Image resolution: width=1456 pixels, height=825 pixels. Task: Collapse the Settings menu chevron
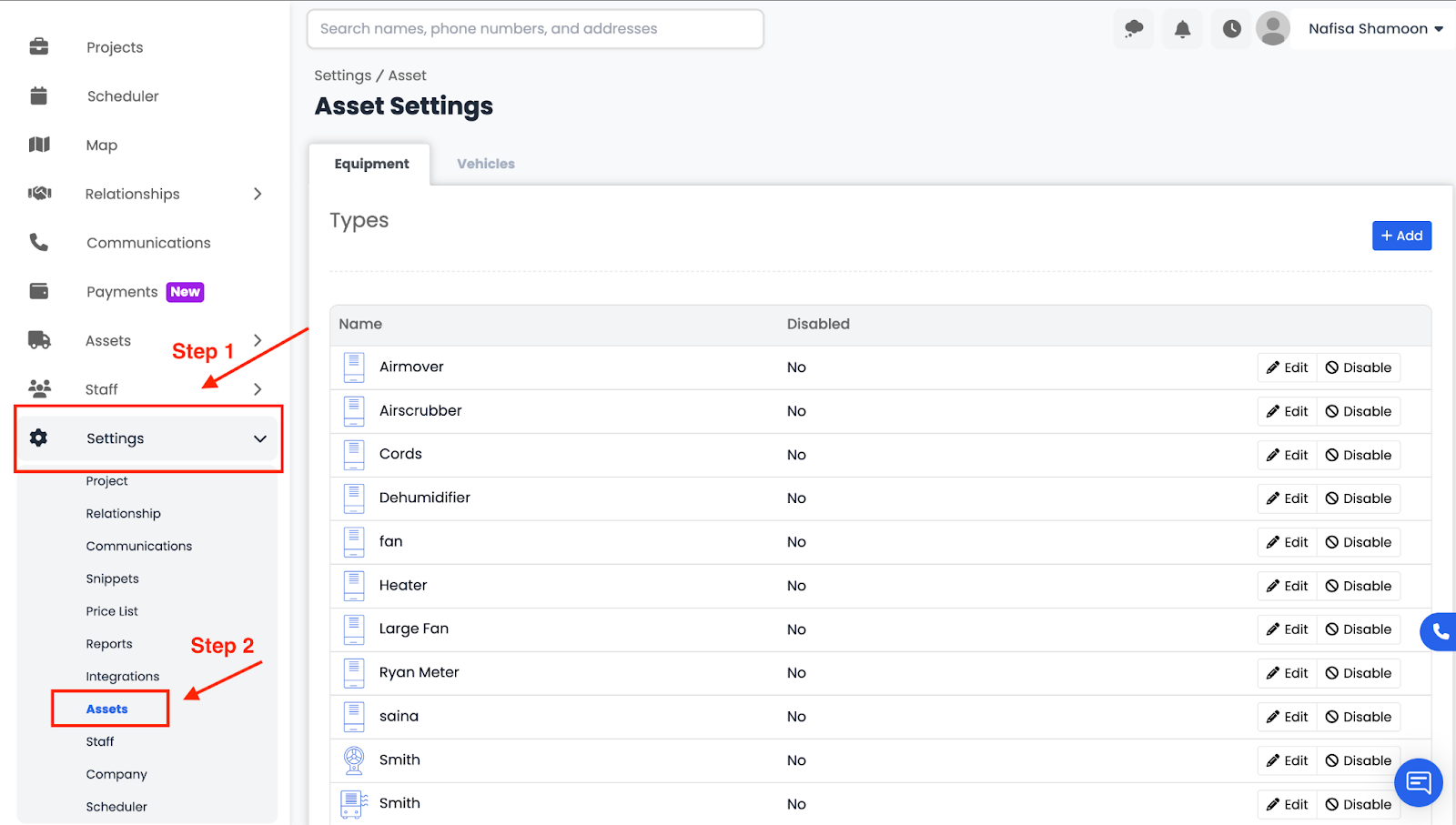[260, 438]
